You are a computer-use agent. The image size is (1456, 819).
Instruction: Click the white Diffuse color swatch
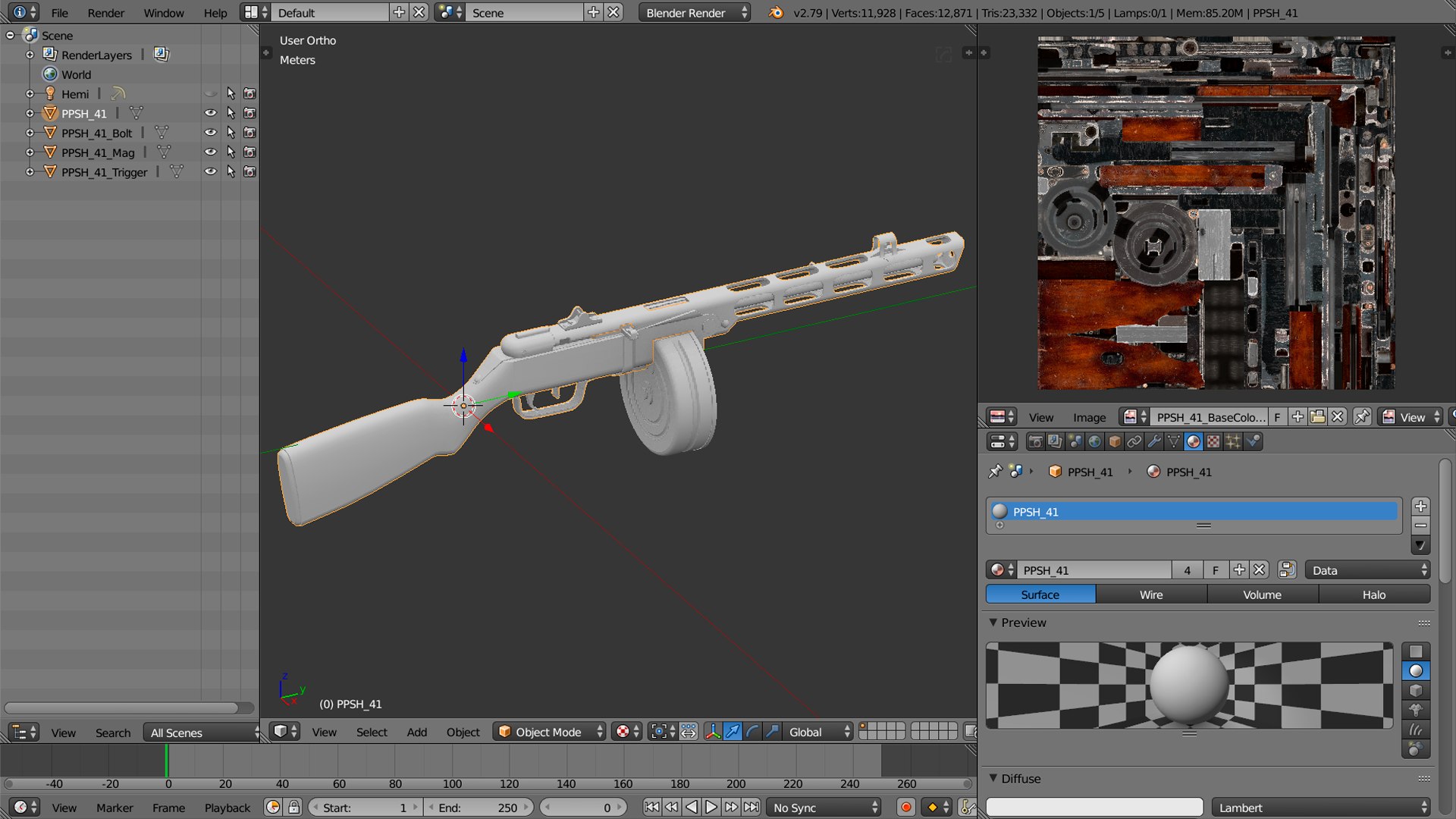click(x=1094, y=808)
